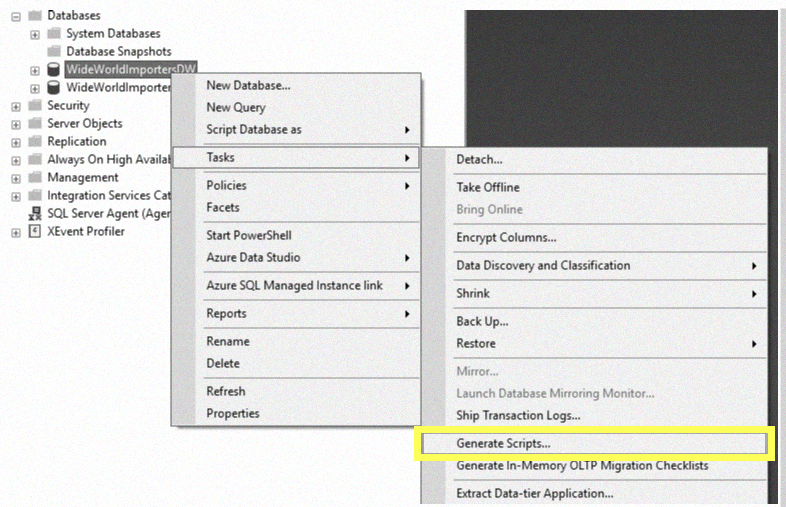This screenshot has width=786, height=507.
Task: Open the Restore submenu
Action: tap(595, 344)
